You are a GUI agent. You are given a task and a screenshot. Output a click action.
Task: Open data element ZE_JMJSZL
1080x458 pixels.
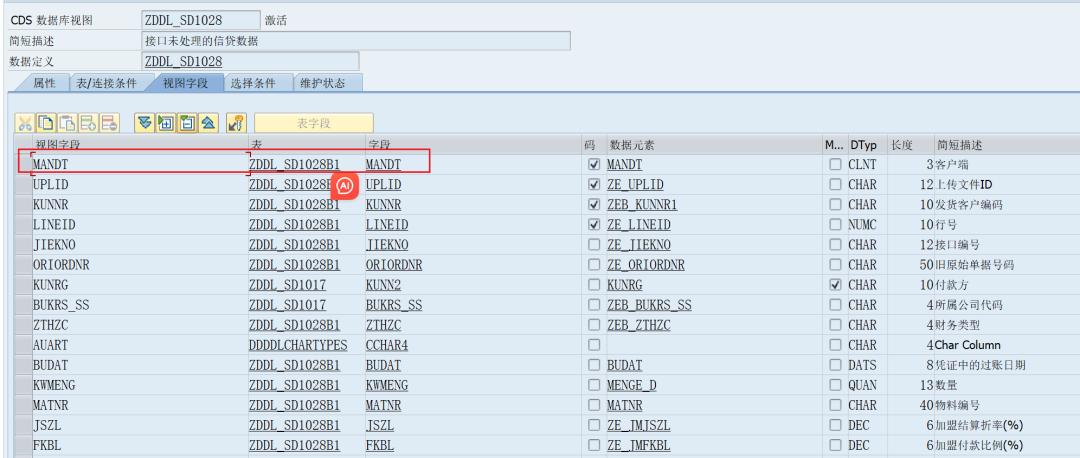click(638, 425)
